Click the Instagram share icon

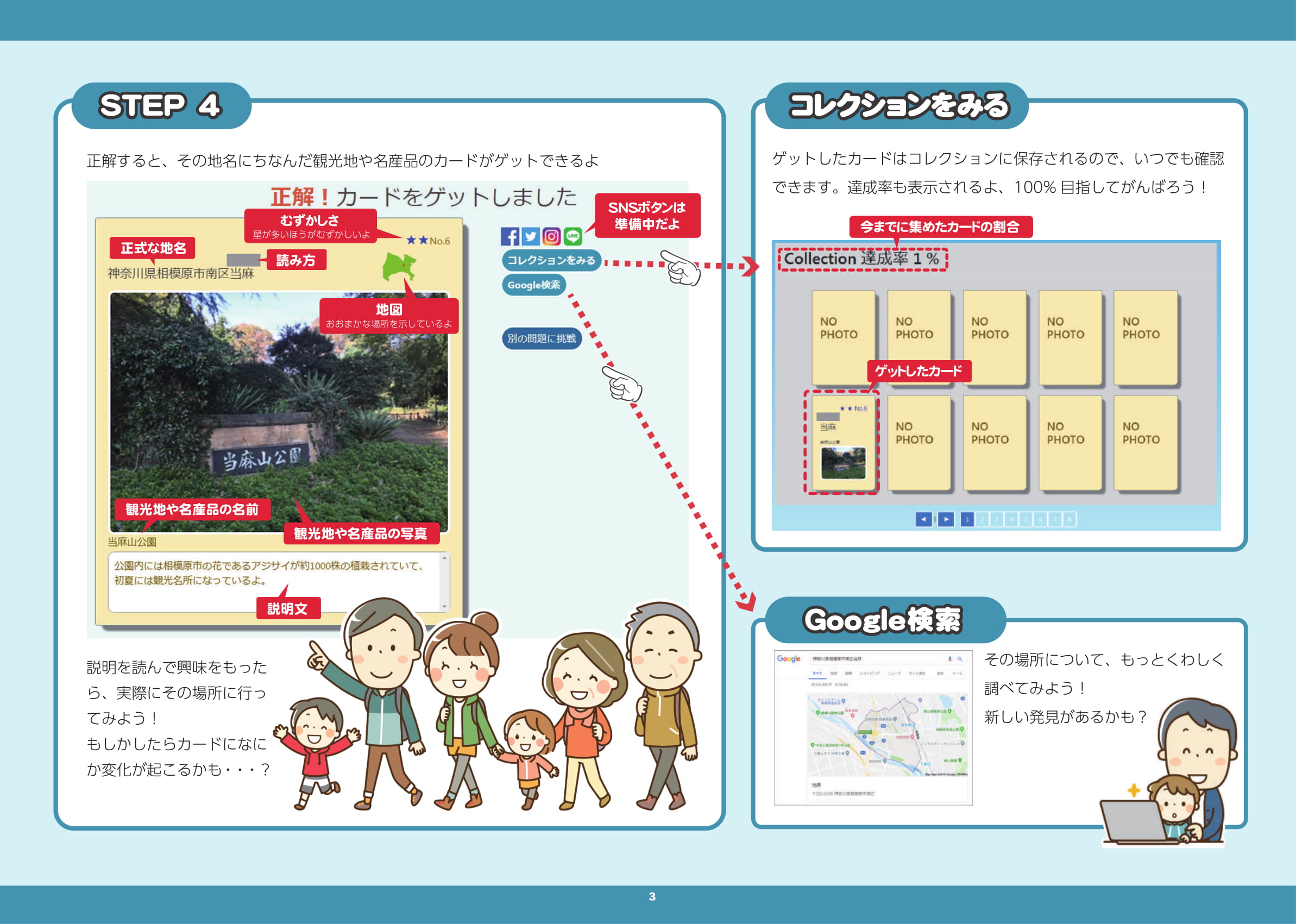551,236
